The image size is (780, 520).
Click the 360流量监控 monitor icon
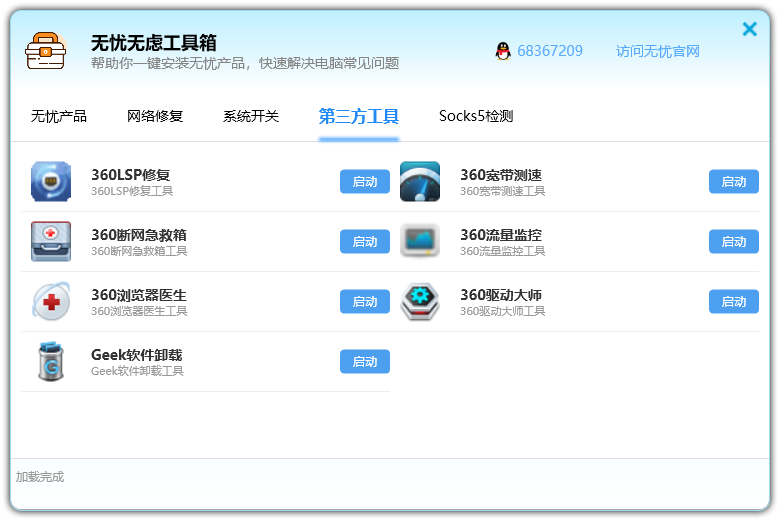pos(420,241)
